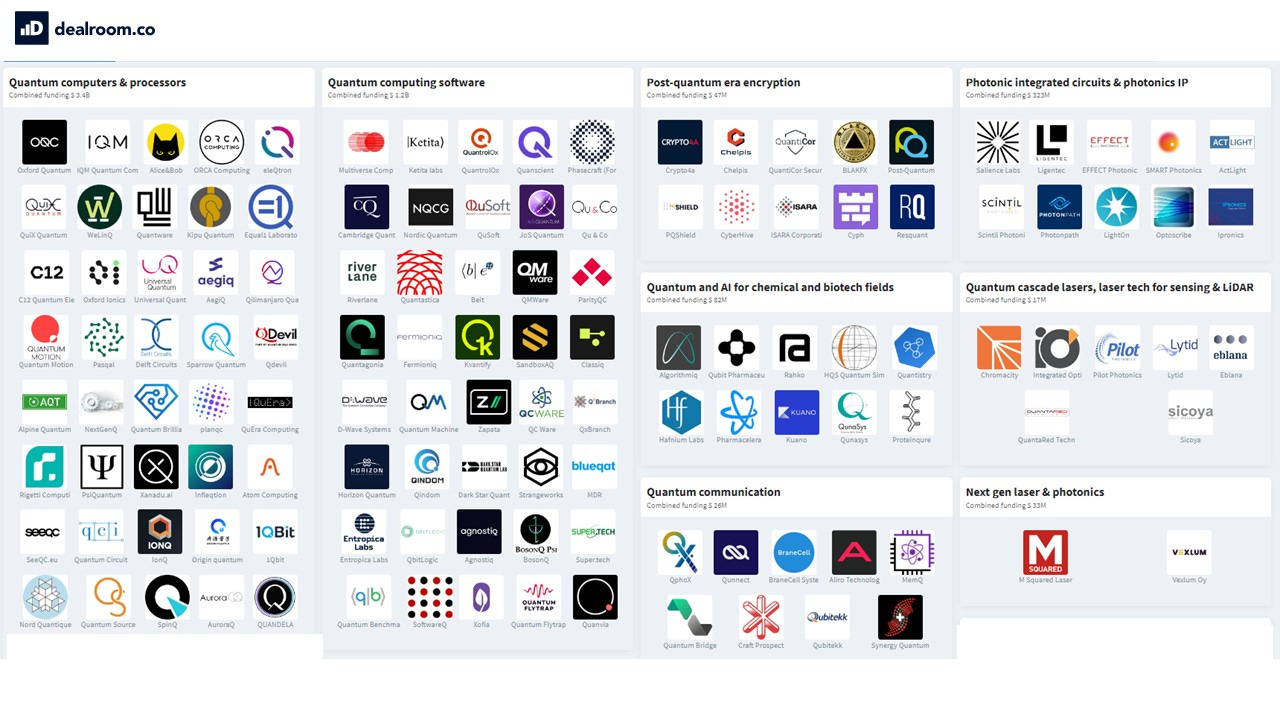Open 'Quantum and AI for chemical and biotech fields' heading
The height and width of the screenshot is (720, 1280).
point(770,287)
